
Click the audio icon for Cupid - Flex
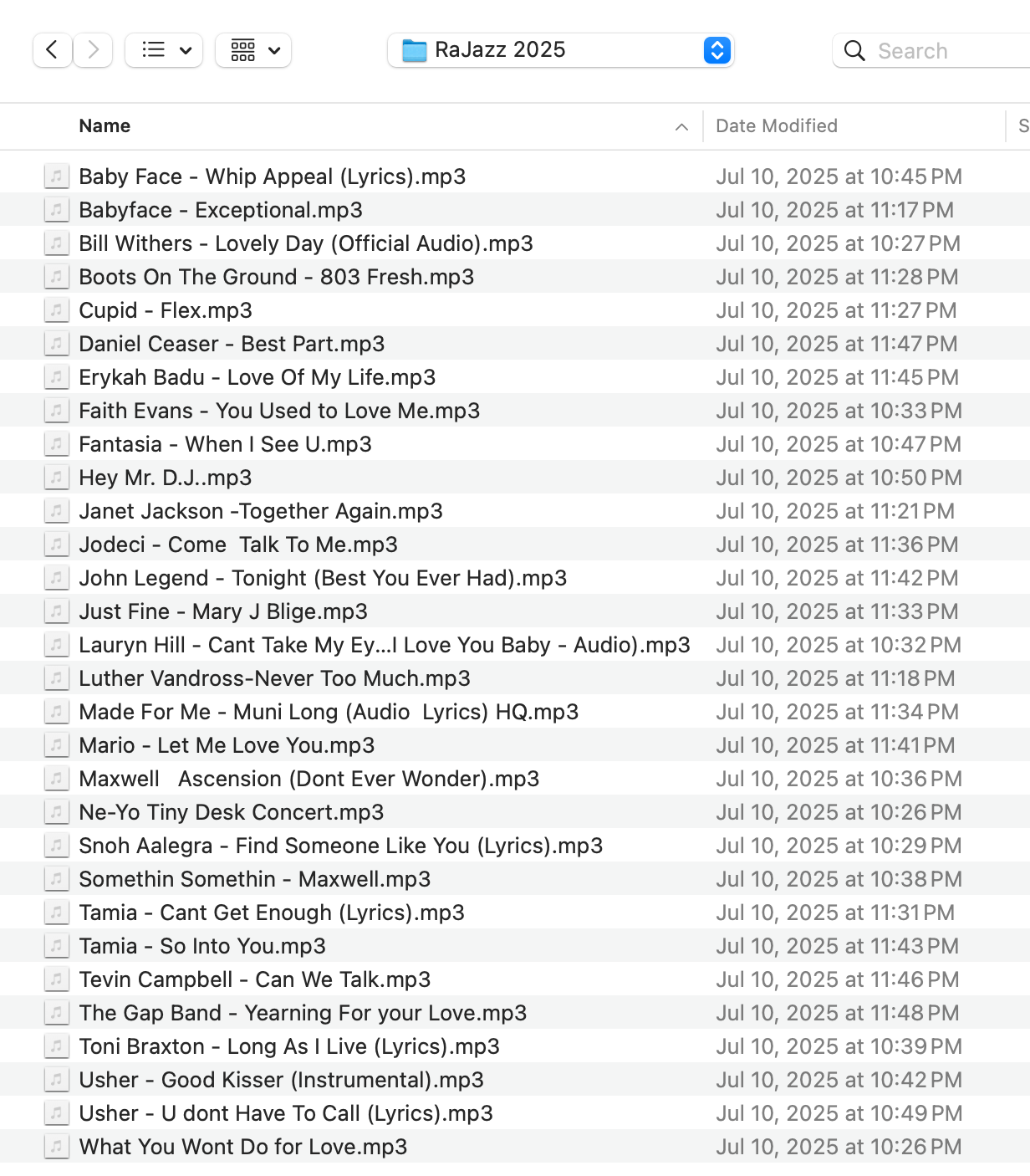(x=56, y=310)
